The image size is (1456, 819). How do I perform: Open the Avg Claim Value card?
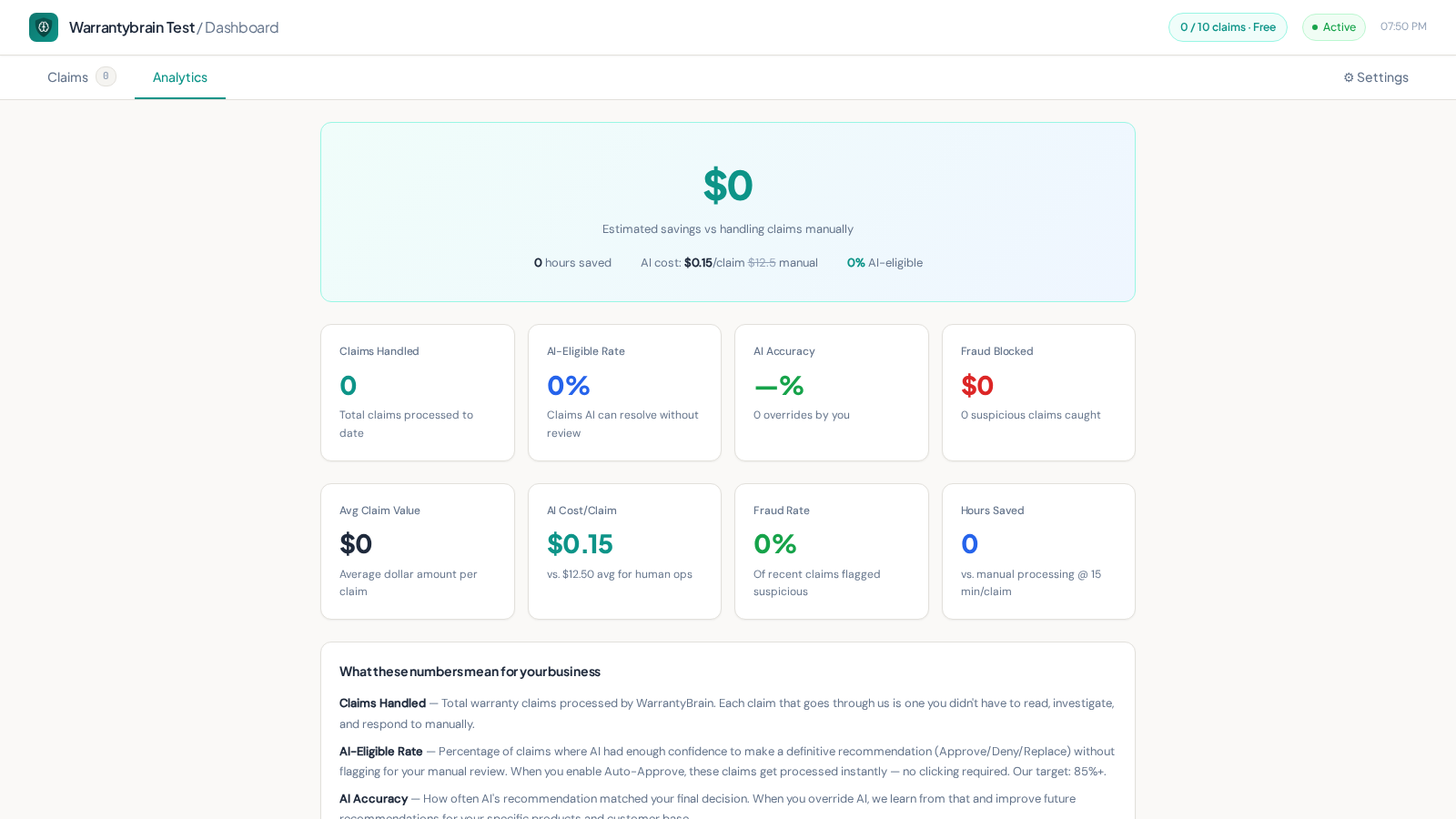(418, 551)
